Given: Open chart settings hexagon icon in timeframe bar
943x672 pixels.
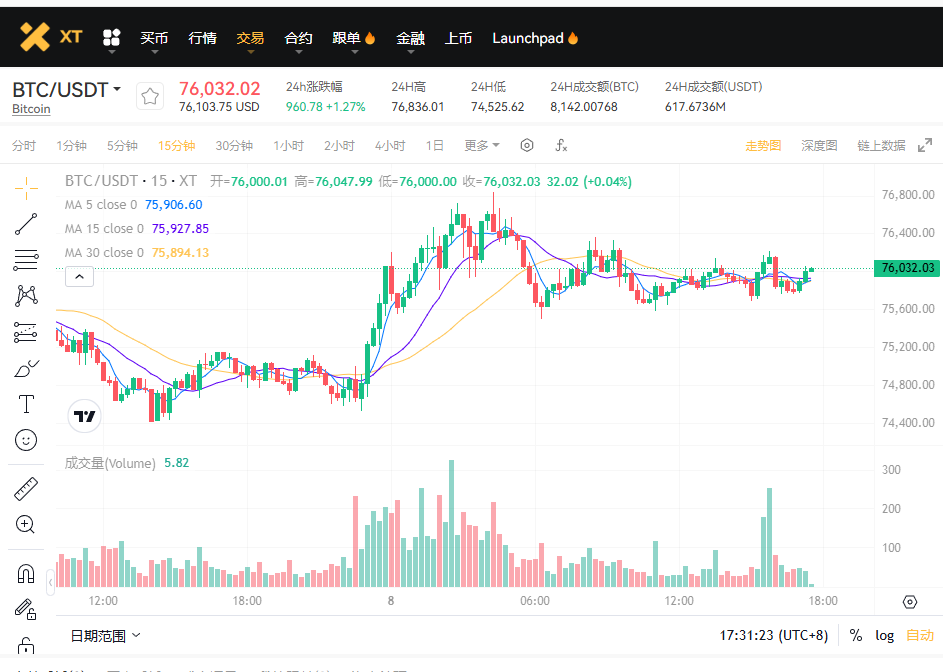Looking at the screenshot, I should pyautogui.click(x=527, y=146).
